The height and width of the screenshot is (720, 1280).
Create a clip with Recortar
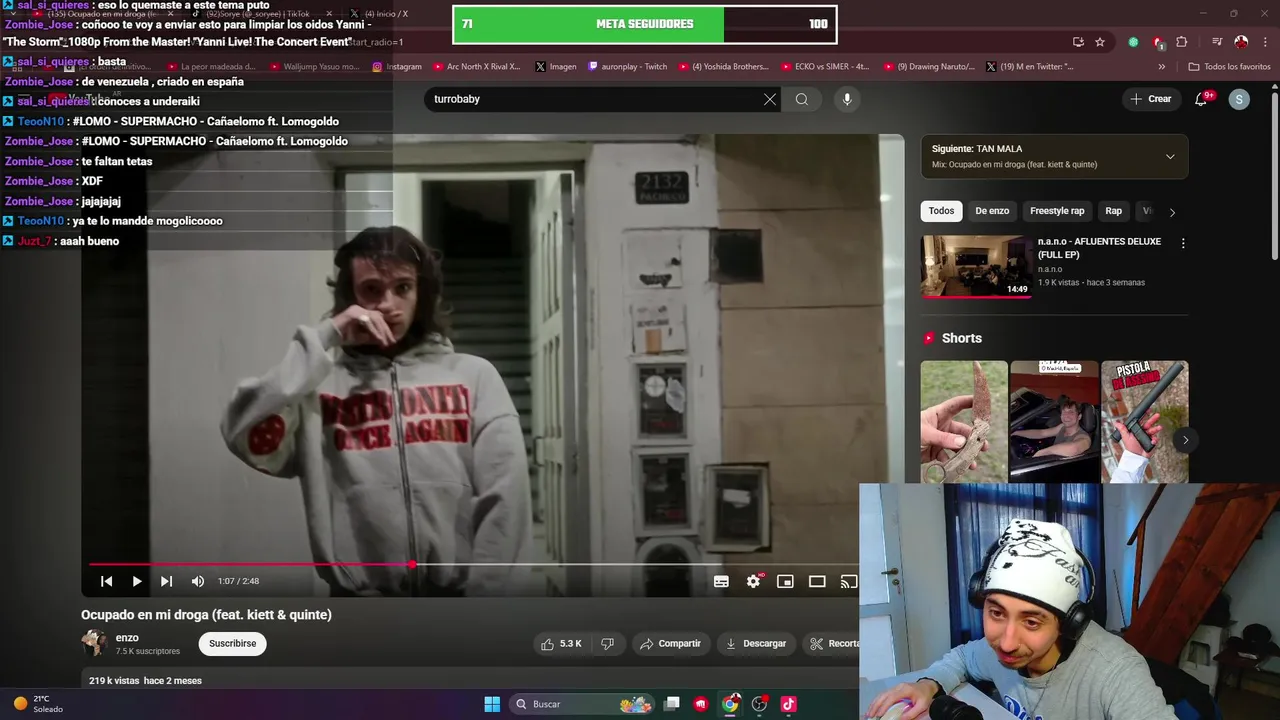(832, 643)
